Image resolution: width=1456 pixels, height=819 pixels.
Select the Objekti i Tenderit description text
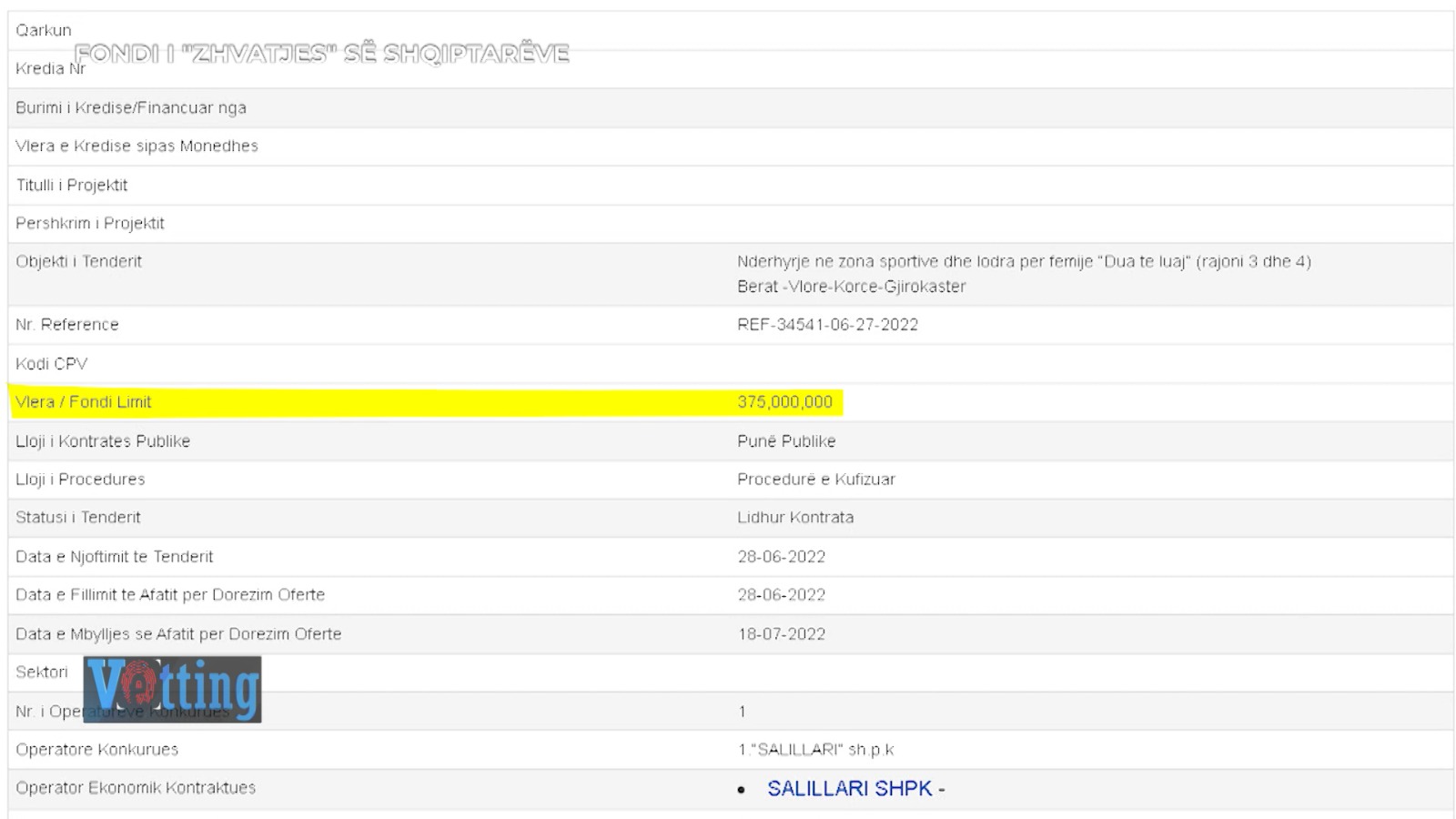click(x=1023, y=274)
